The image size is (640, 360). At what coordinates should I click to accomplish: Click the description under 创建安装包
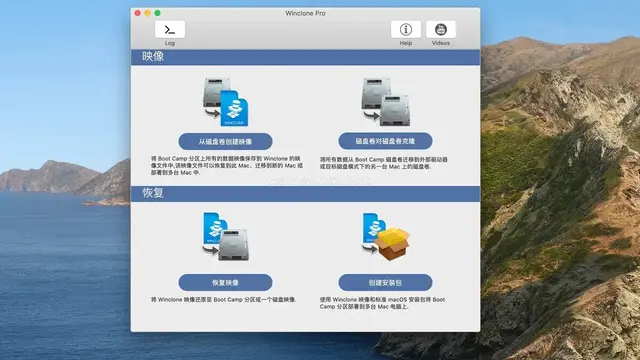(x=382, y=303)
